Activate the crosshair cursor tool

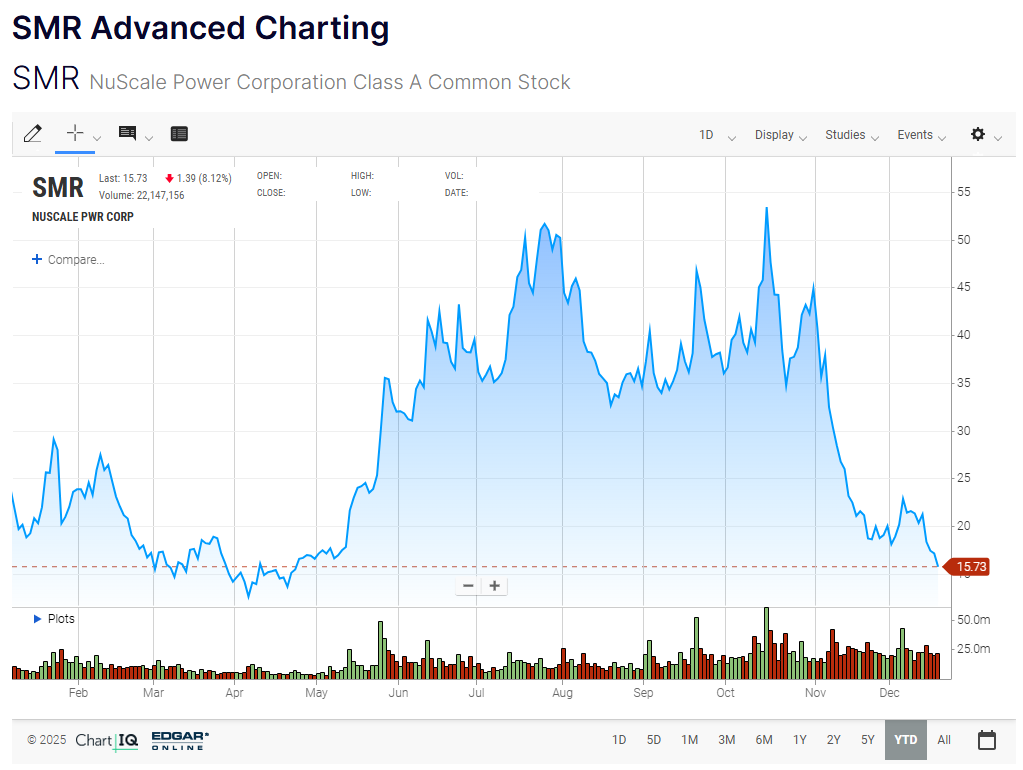[74, 133]
